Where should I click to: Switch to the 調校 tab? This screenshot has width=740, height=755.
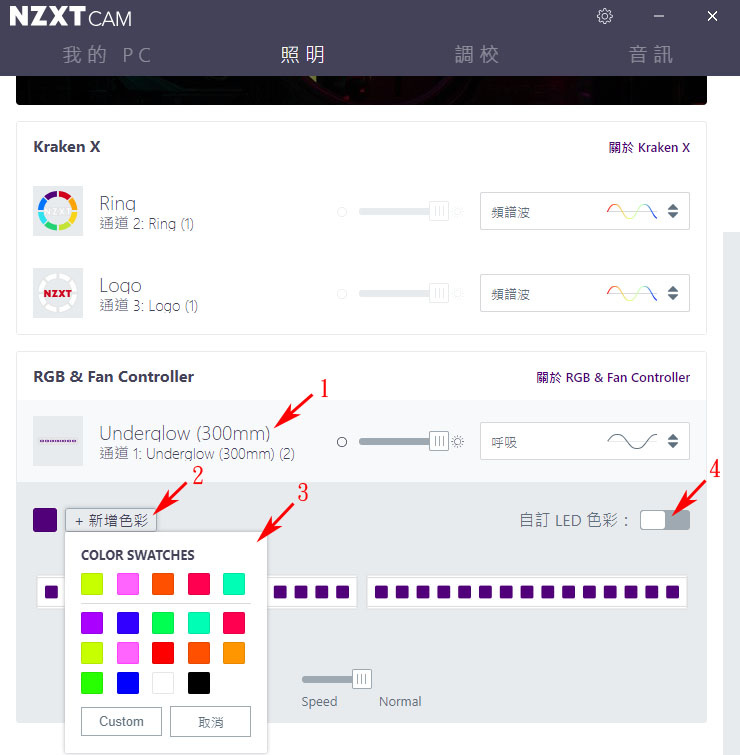477,54
